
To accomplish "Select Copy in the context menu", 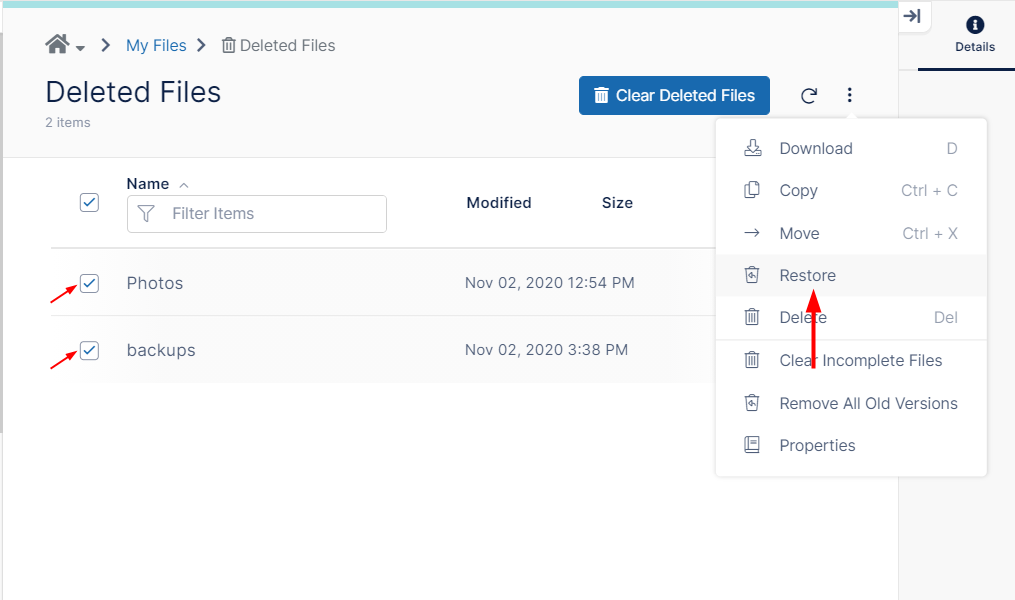I will click(x=798, y=191).
